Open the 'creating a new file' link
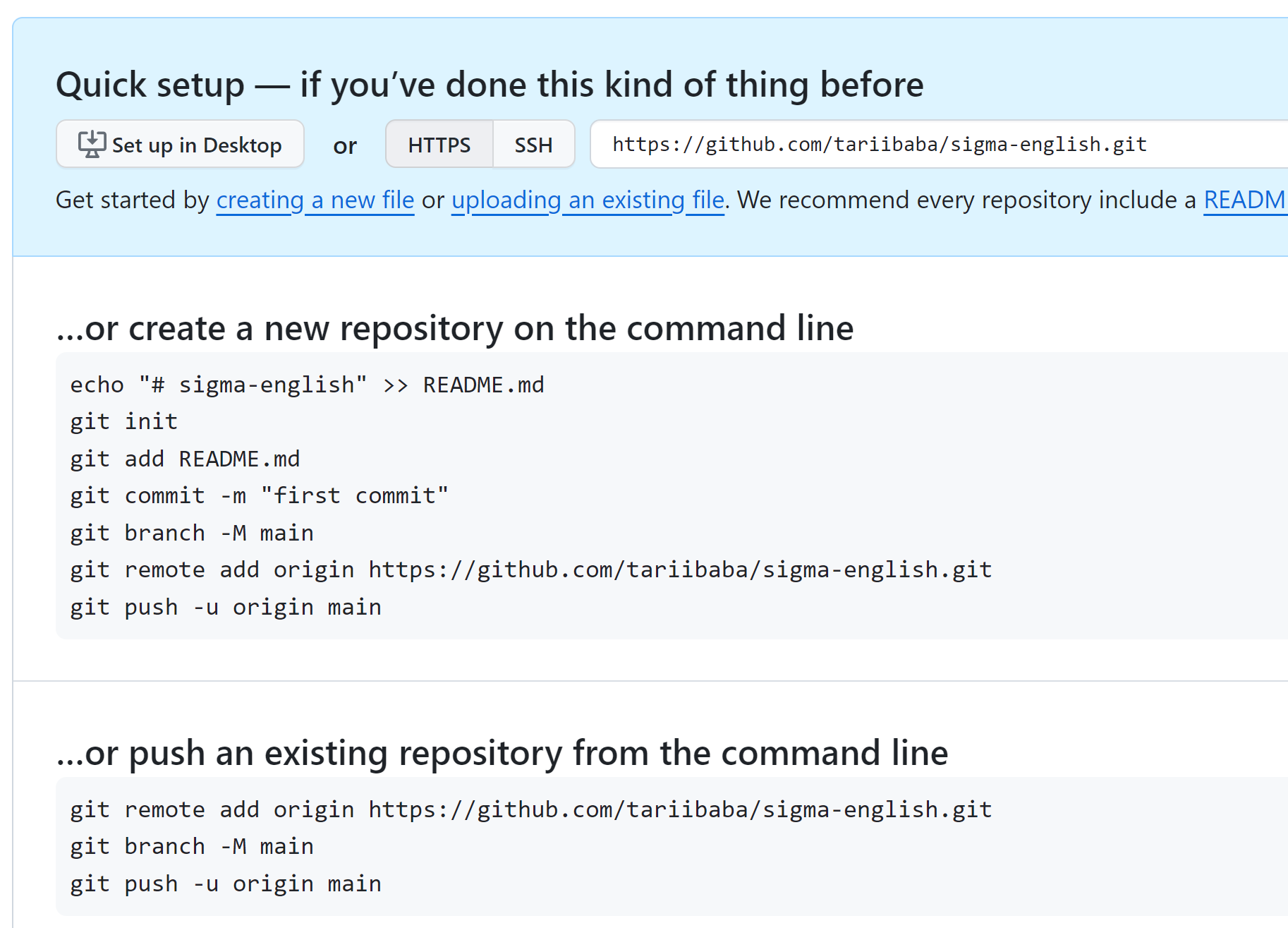 click(315, 200)
